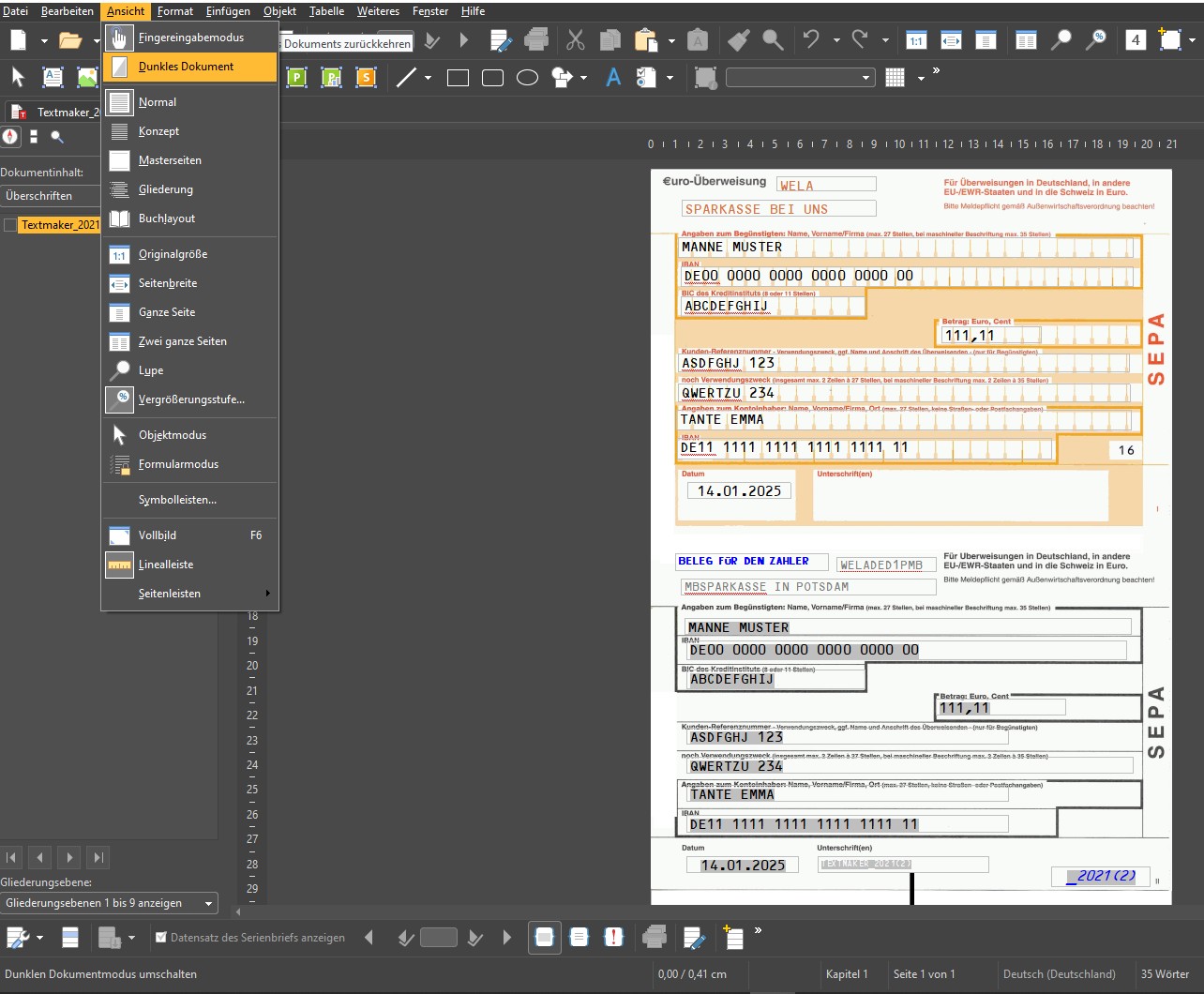Screen dimensions: 1204x994
Task: Select the rectangle shape tool
Action: [x=458, y=78]
